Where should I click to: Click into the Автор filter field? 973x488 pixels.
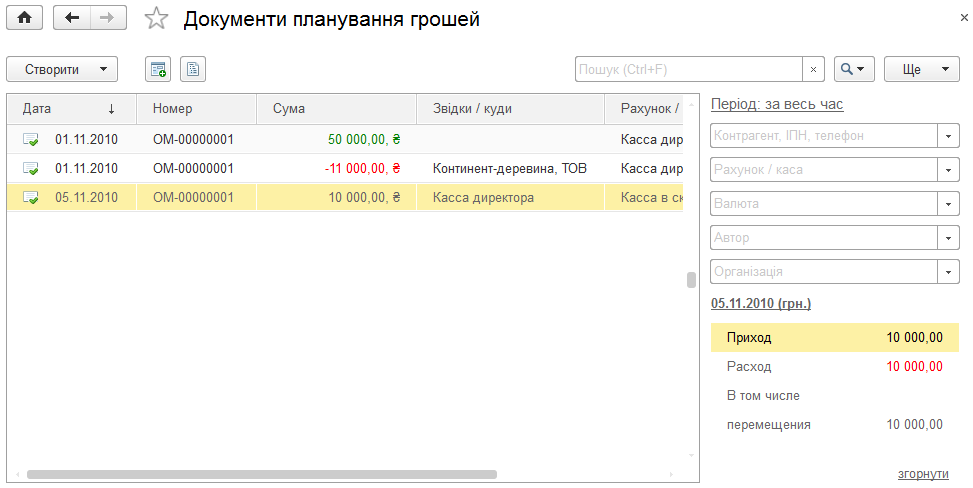coord(824,238)
